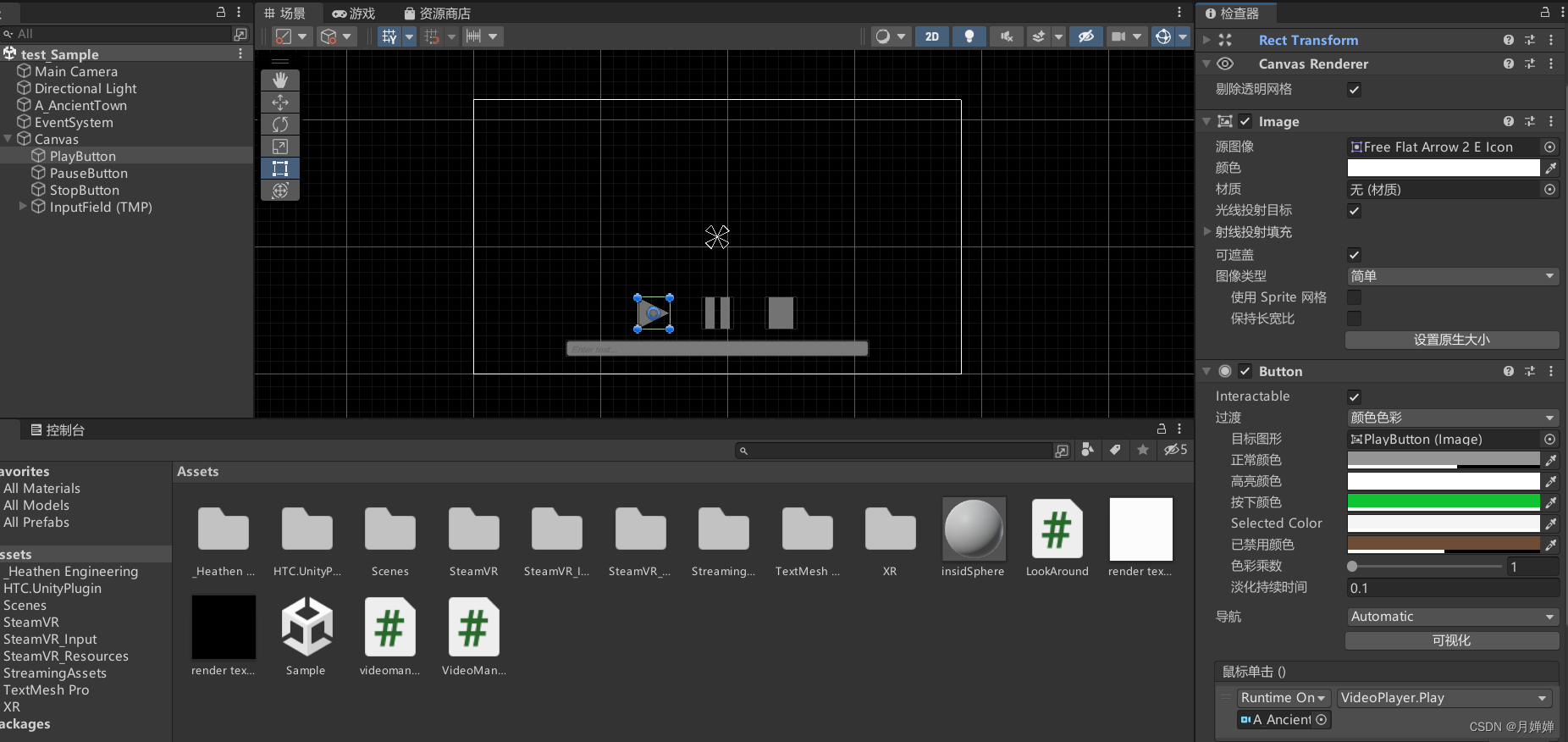Open Image component help icon
The image size is (1568, 742).
pos(1509,122)
